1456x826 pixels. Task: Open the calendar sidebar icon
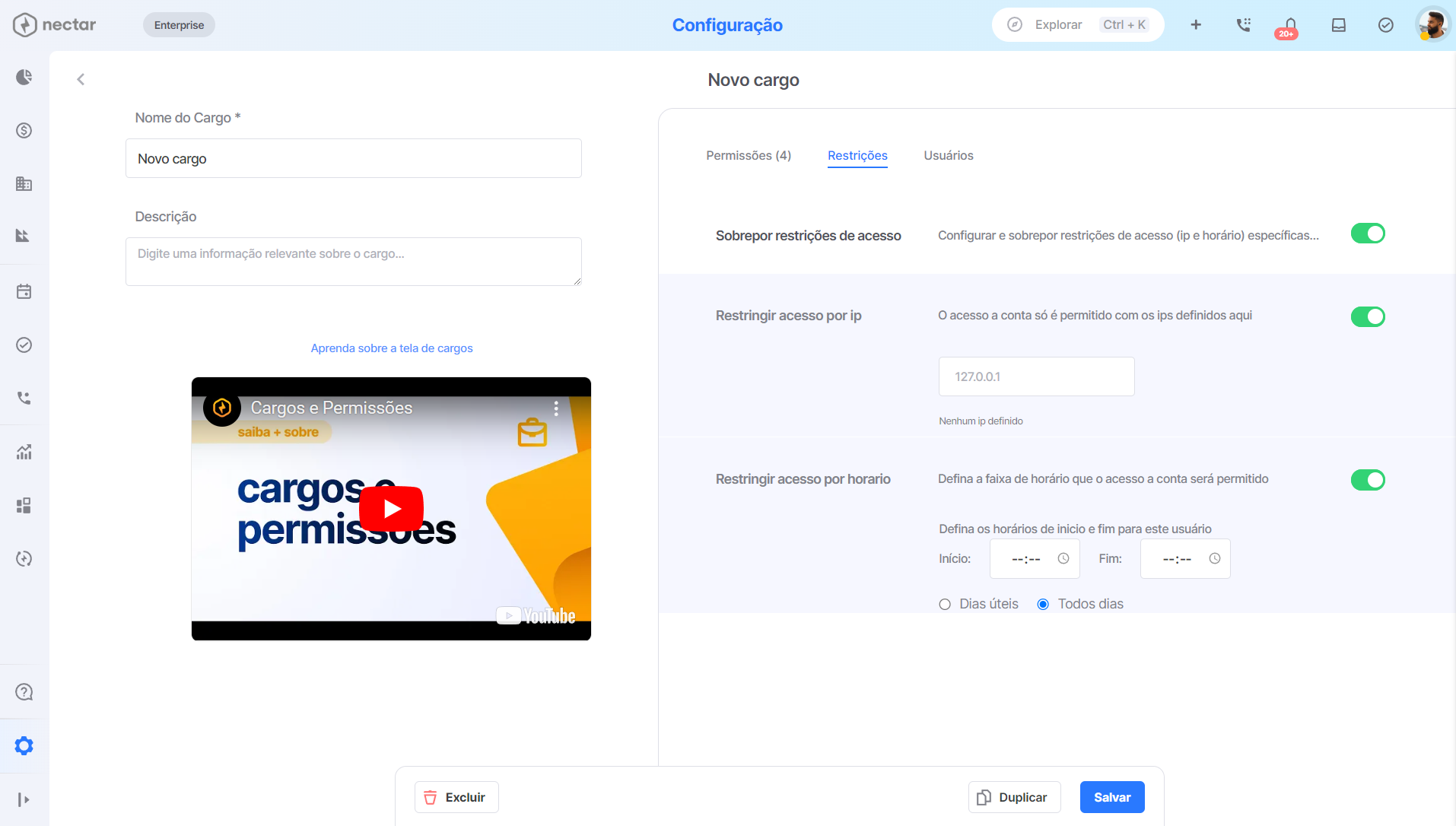click(x=24, y=291)
